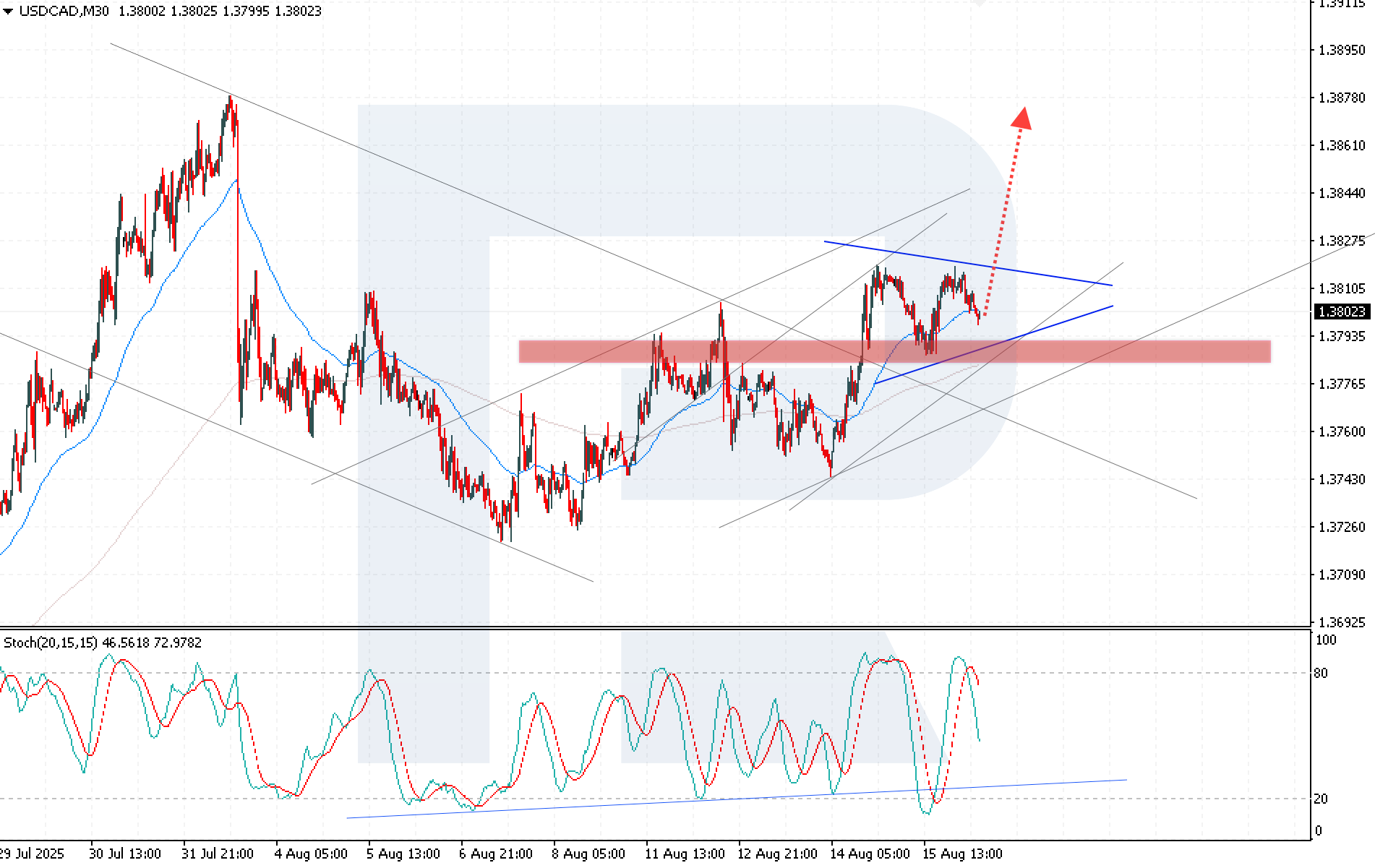Click the 12 Aug 21:00 time label
Screen dimensions: 1375x868
[777, 854]
